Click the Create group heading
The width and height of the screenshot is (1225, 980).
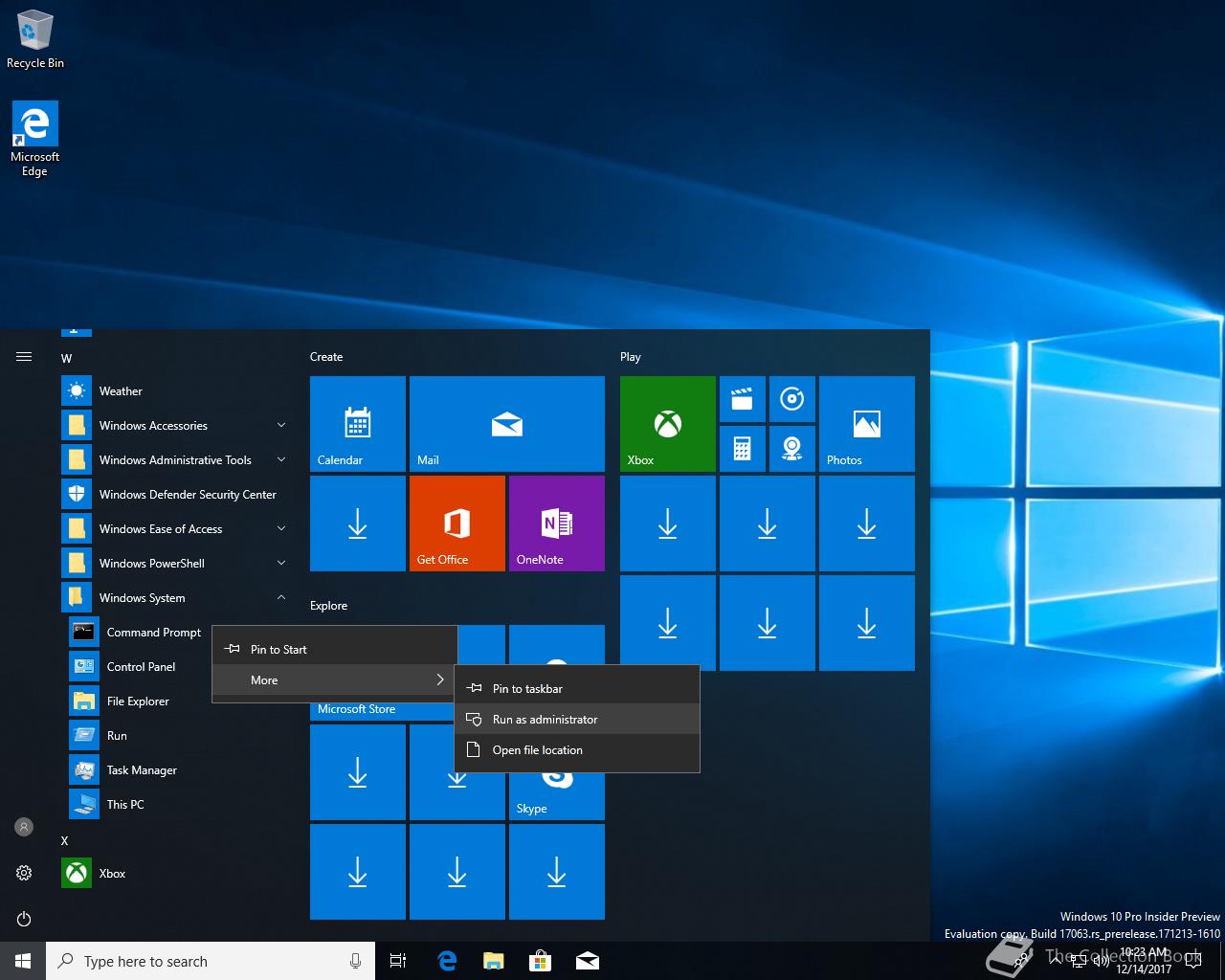(x=326, y=357)
